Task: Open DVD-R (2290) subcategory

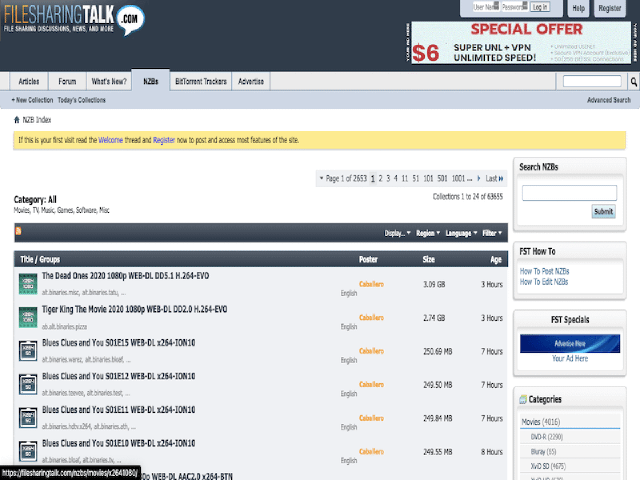Action: (x=547, y=437)
